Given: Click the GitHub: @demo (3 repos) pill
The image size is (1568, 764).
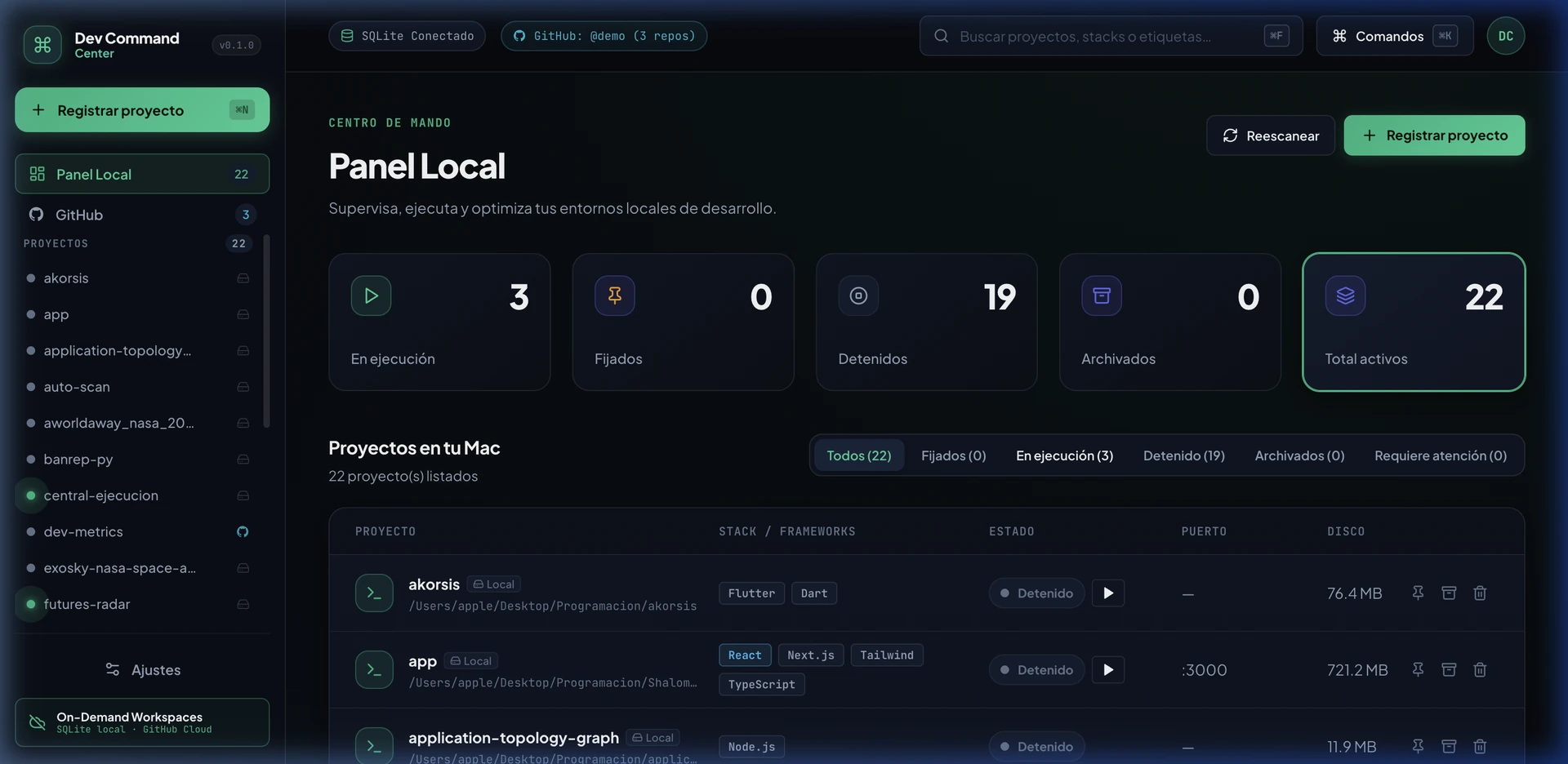Looking at the screenshot, I should coord(604,36).
